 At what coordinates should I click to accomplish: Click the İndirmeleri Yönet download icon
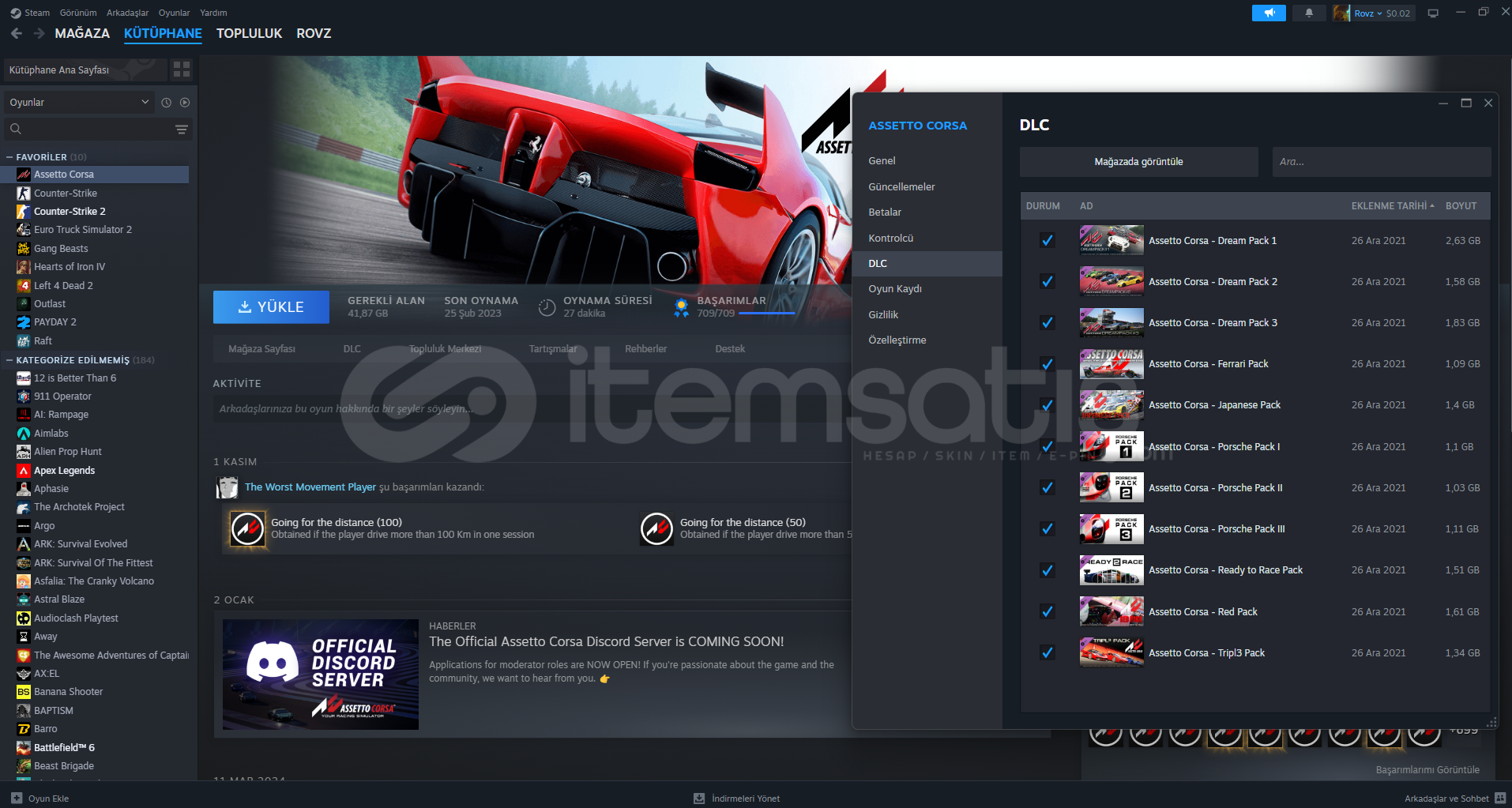pyautogui.click(x=699, y=799)
